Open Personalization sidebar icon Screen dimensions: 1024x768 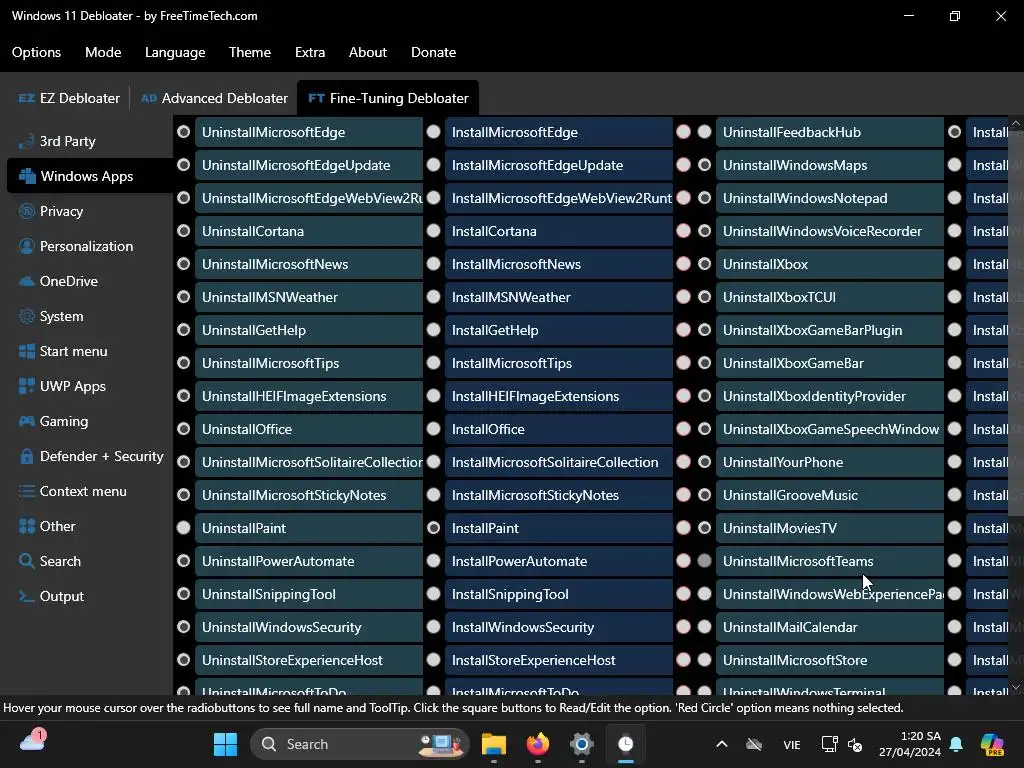point(27,246)
